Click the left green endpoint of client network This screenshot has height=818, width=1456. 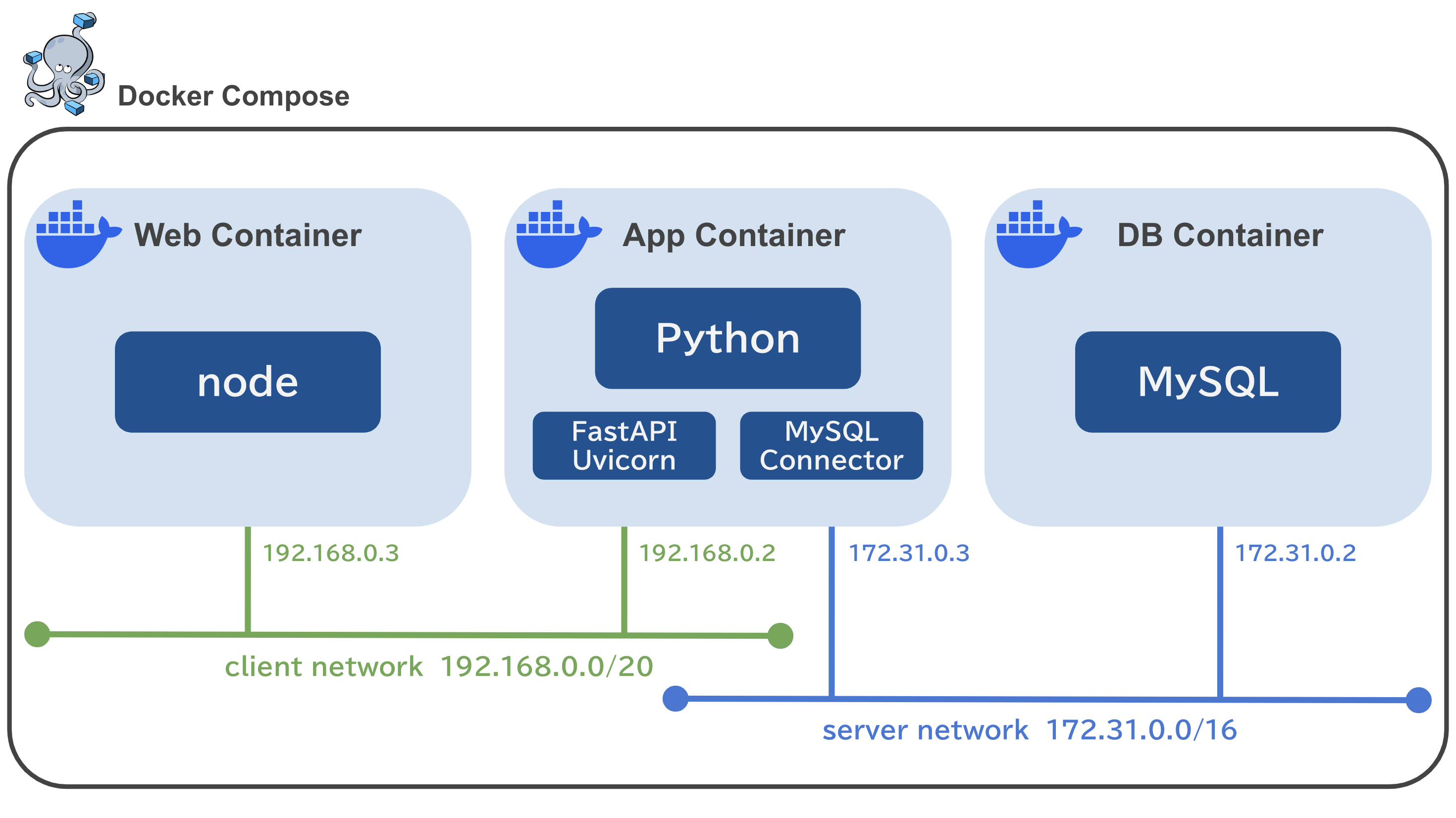click(x=37, y=634)
